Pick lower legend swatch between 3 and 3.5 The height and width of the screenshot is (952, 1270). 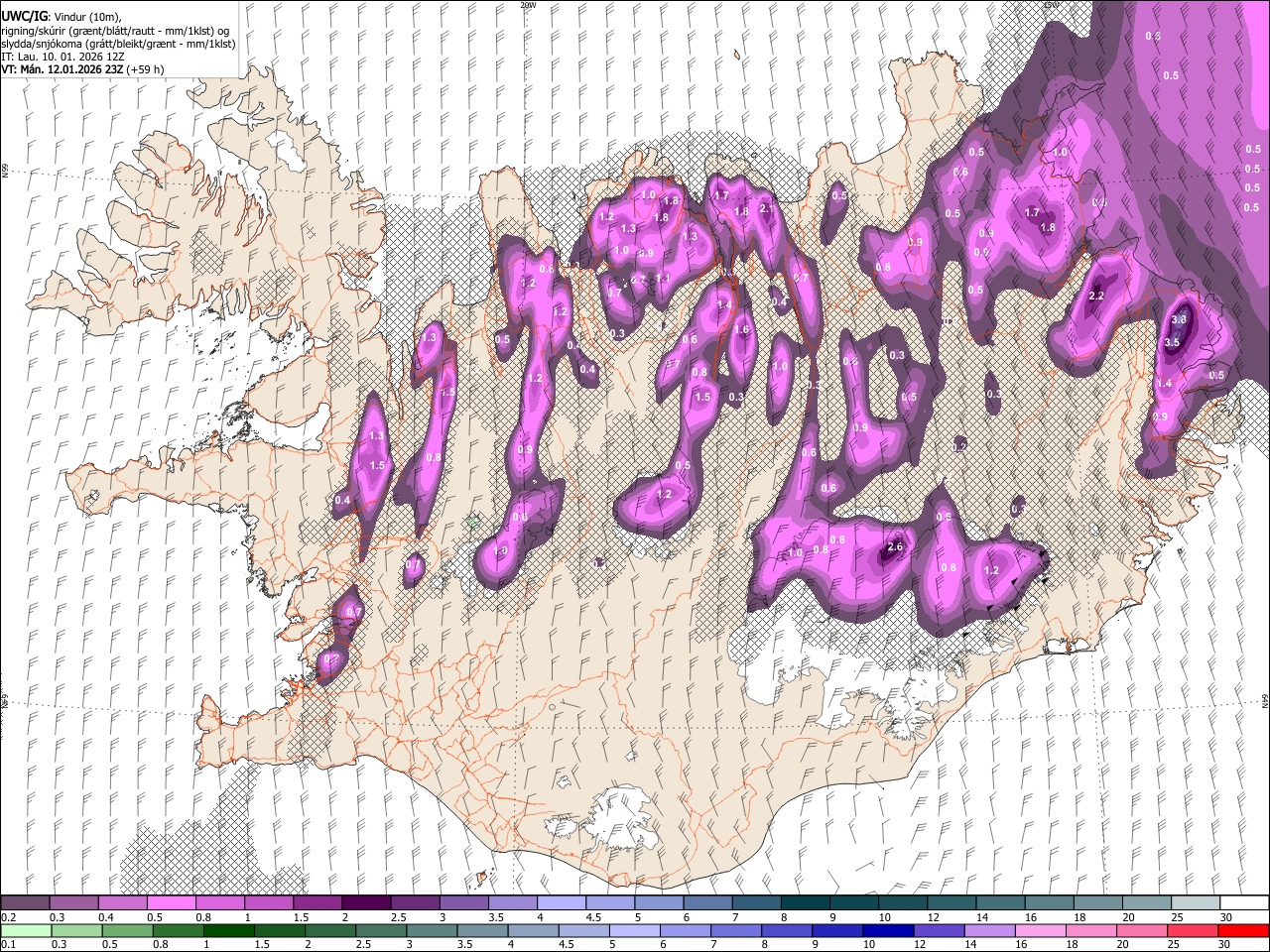click(x=432, y=930)
